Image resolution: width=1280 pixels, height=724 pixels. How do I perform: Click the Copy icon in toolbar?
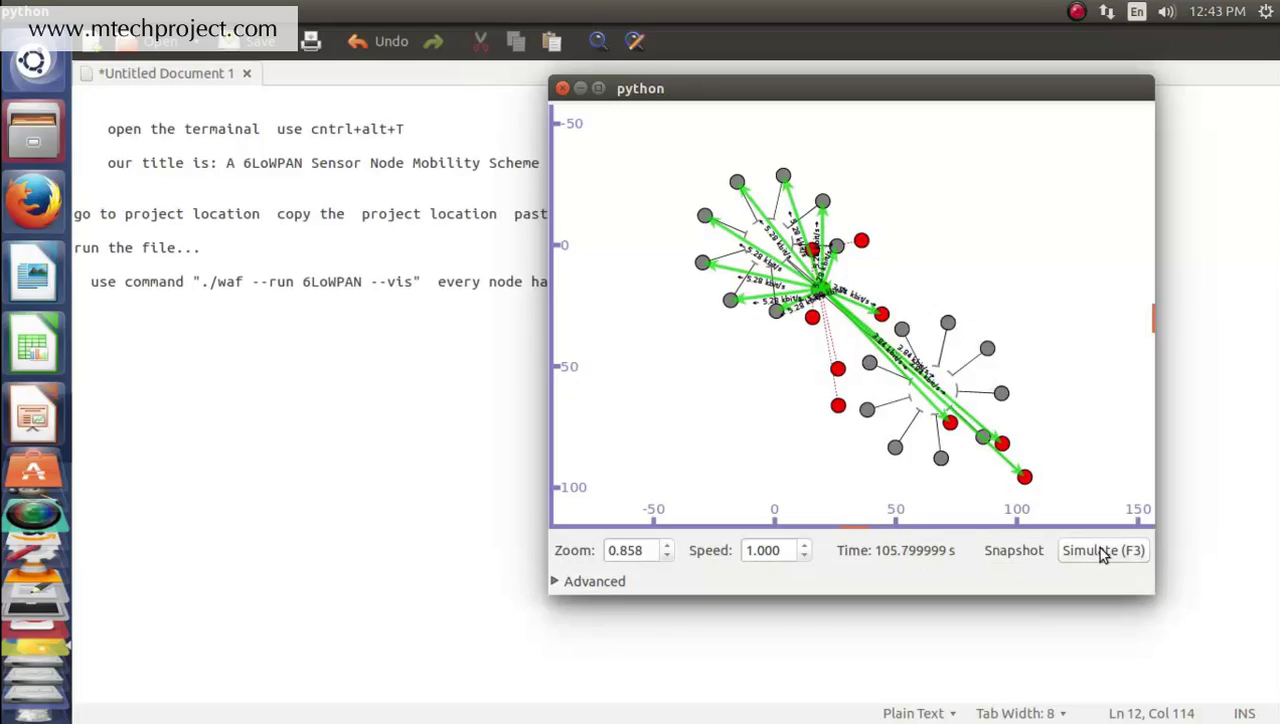pos(516,41)
